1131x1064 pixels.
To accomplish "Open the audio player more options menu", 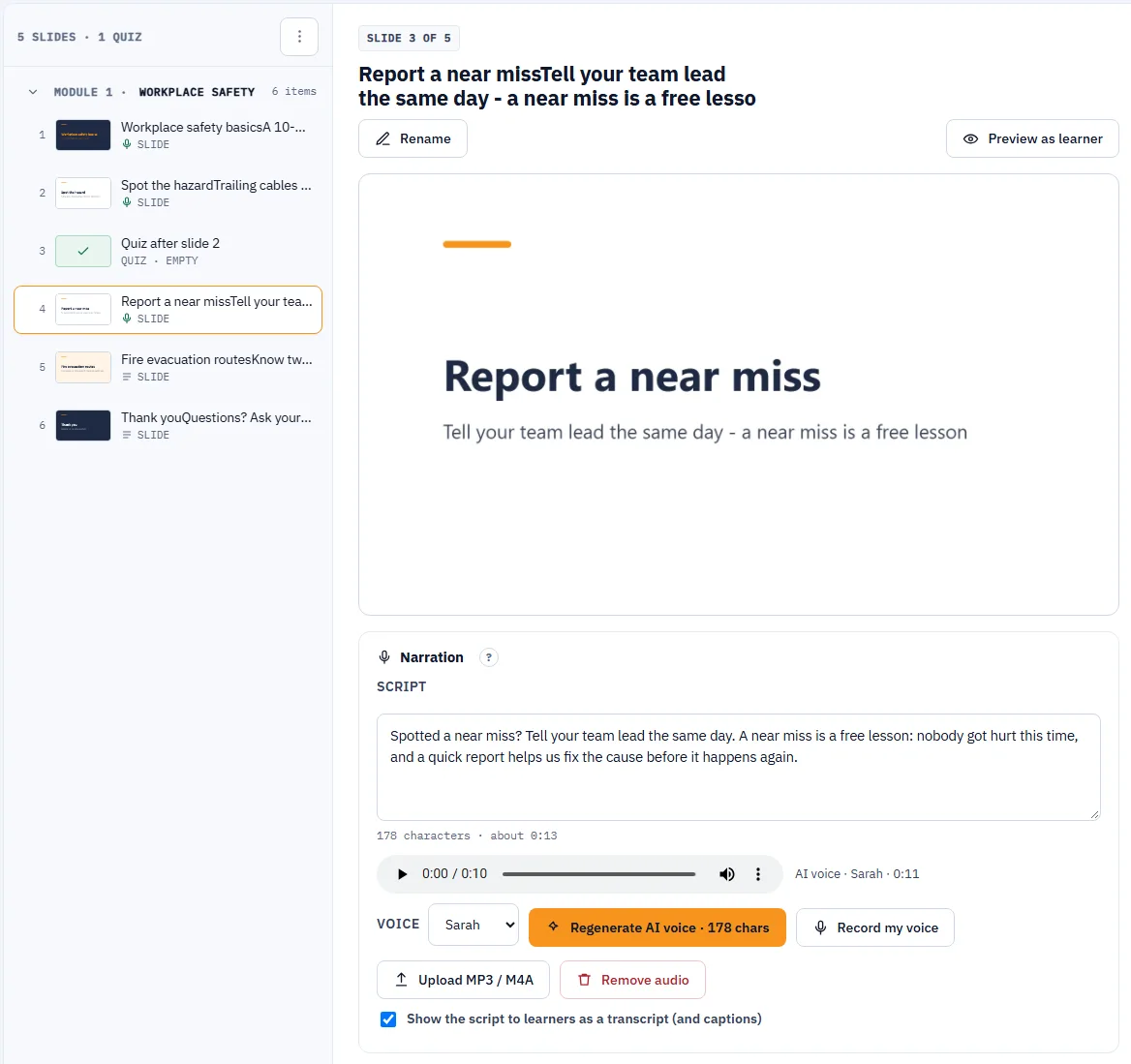I will coord(757,874).
